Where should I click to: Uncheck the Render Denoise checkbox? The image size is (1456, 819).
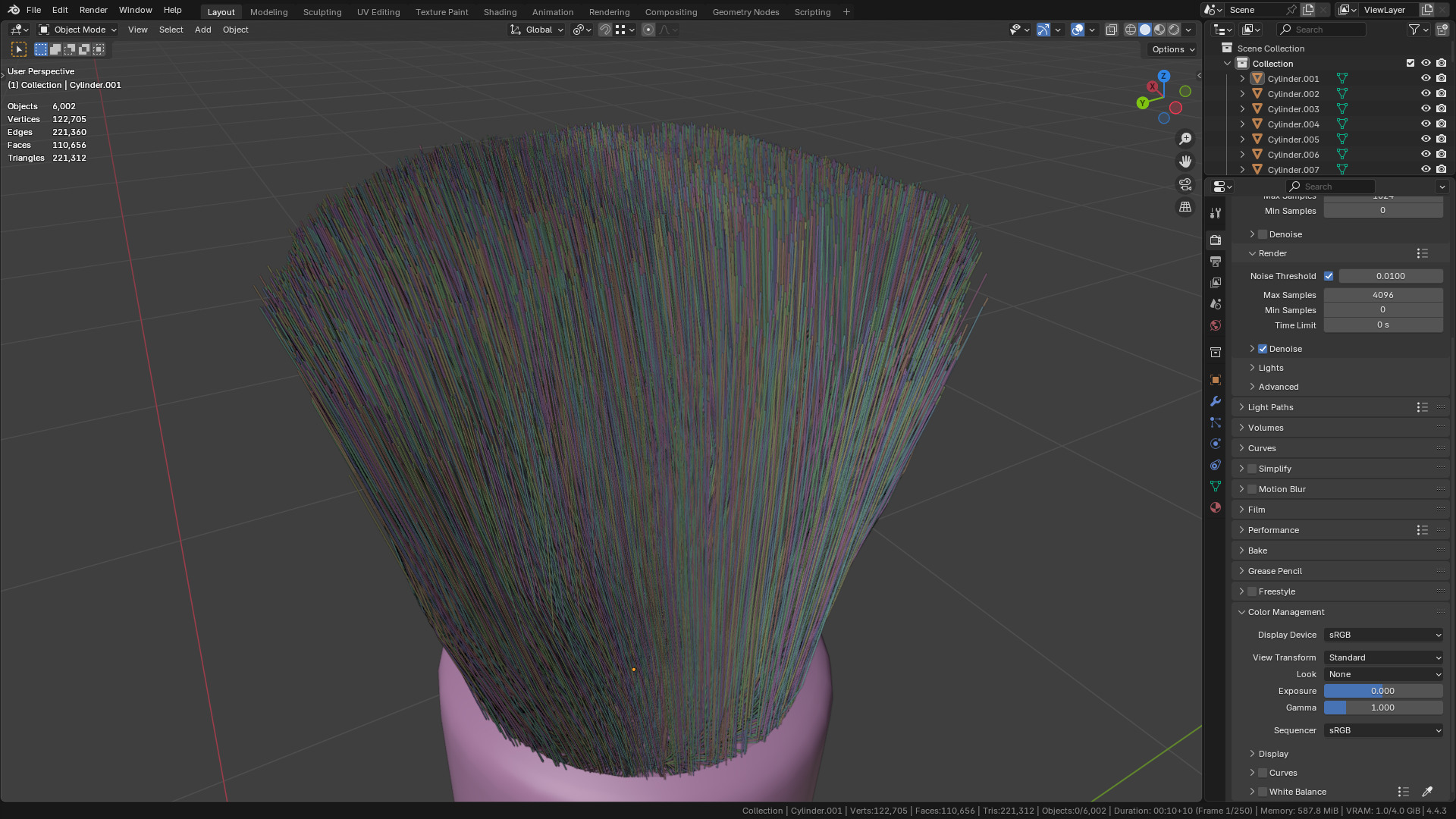click(1263, 349)
